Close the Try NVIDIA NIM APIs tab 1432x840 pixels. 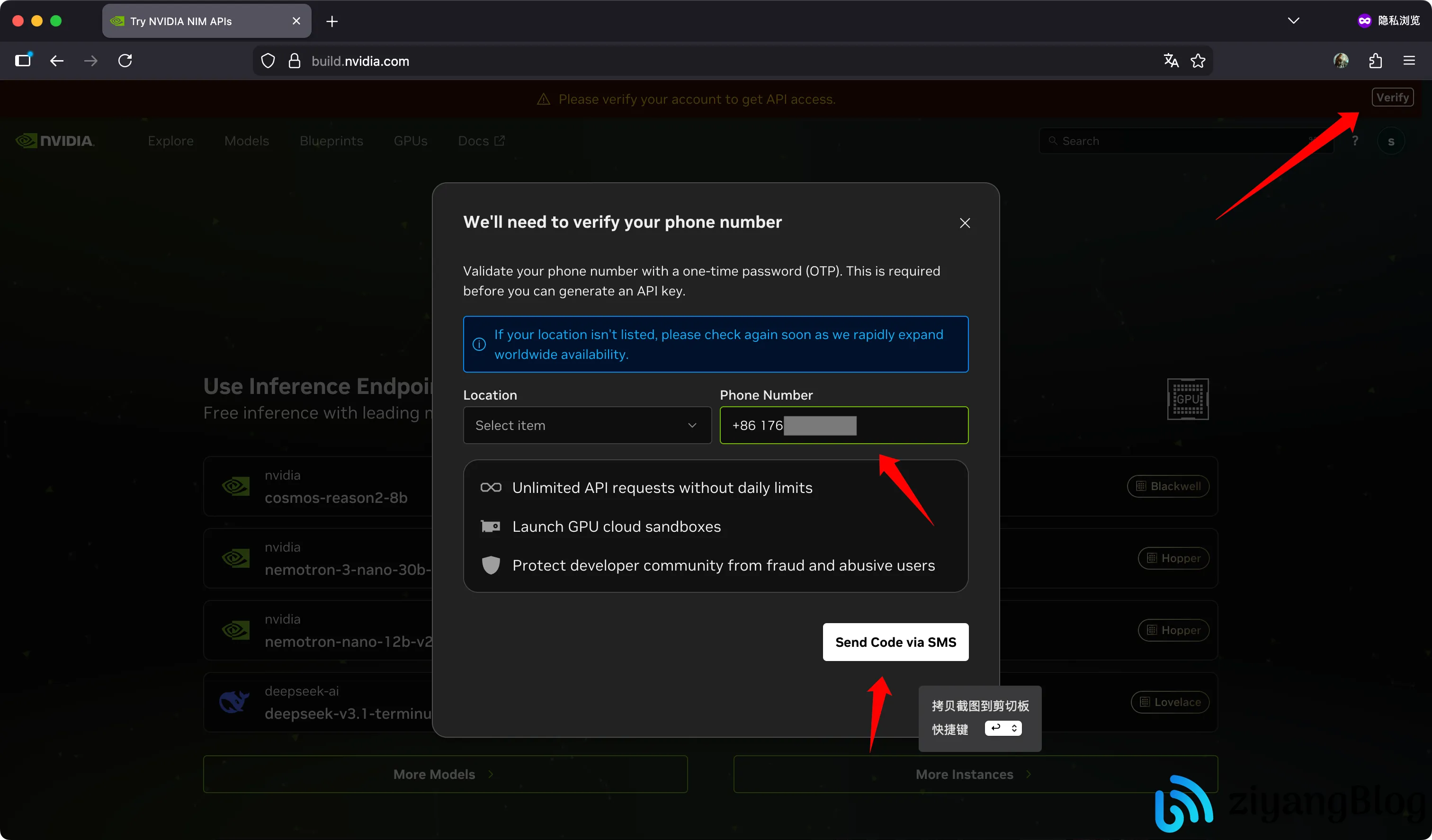(x=296, y=22)
